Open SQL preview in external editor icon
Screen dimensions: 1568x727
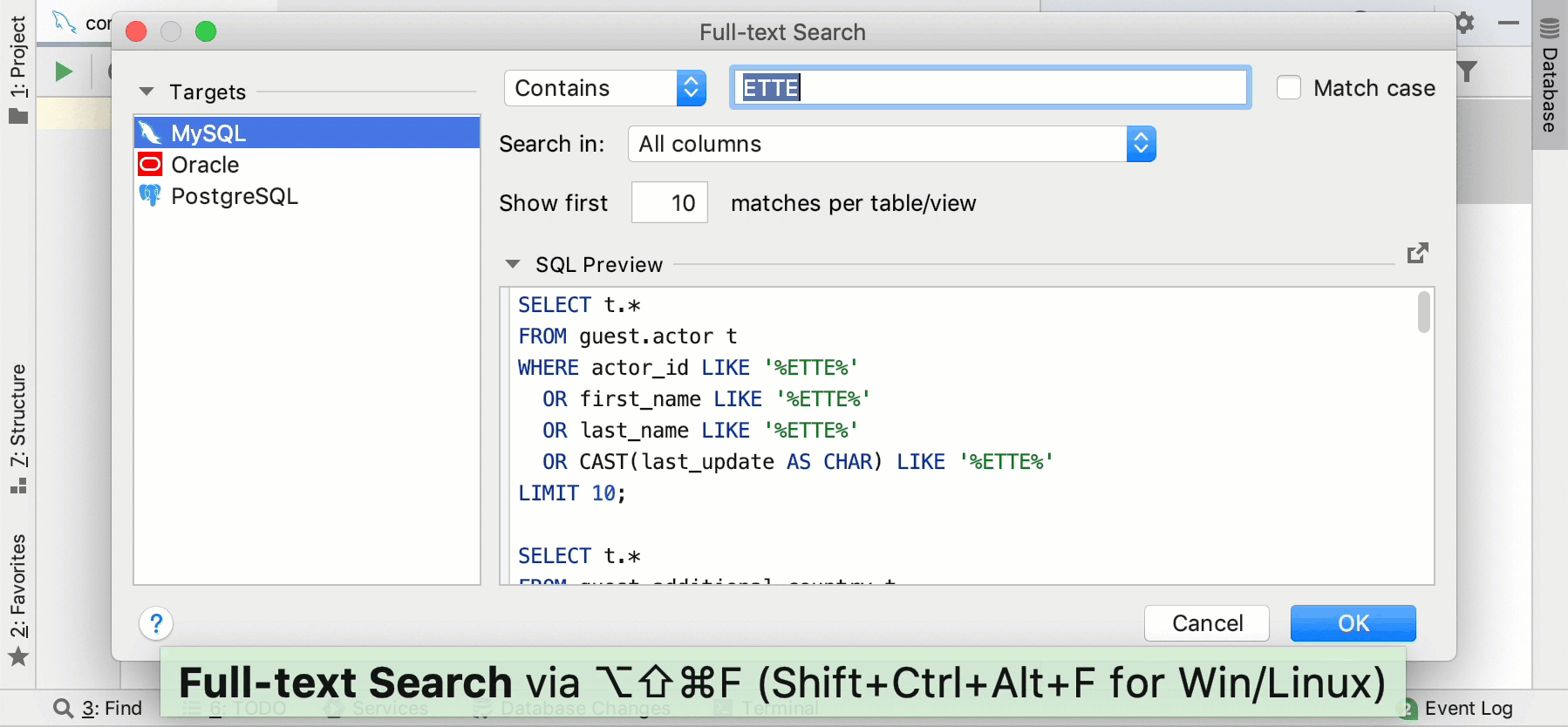coord(1417,254)
